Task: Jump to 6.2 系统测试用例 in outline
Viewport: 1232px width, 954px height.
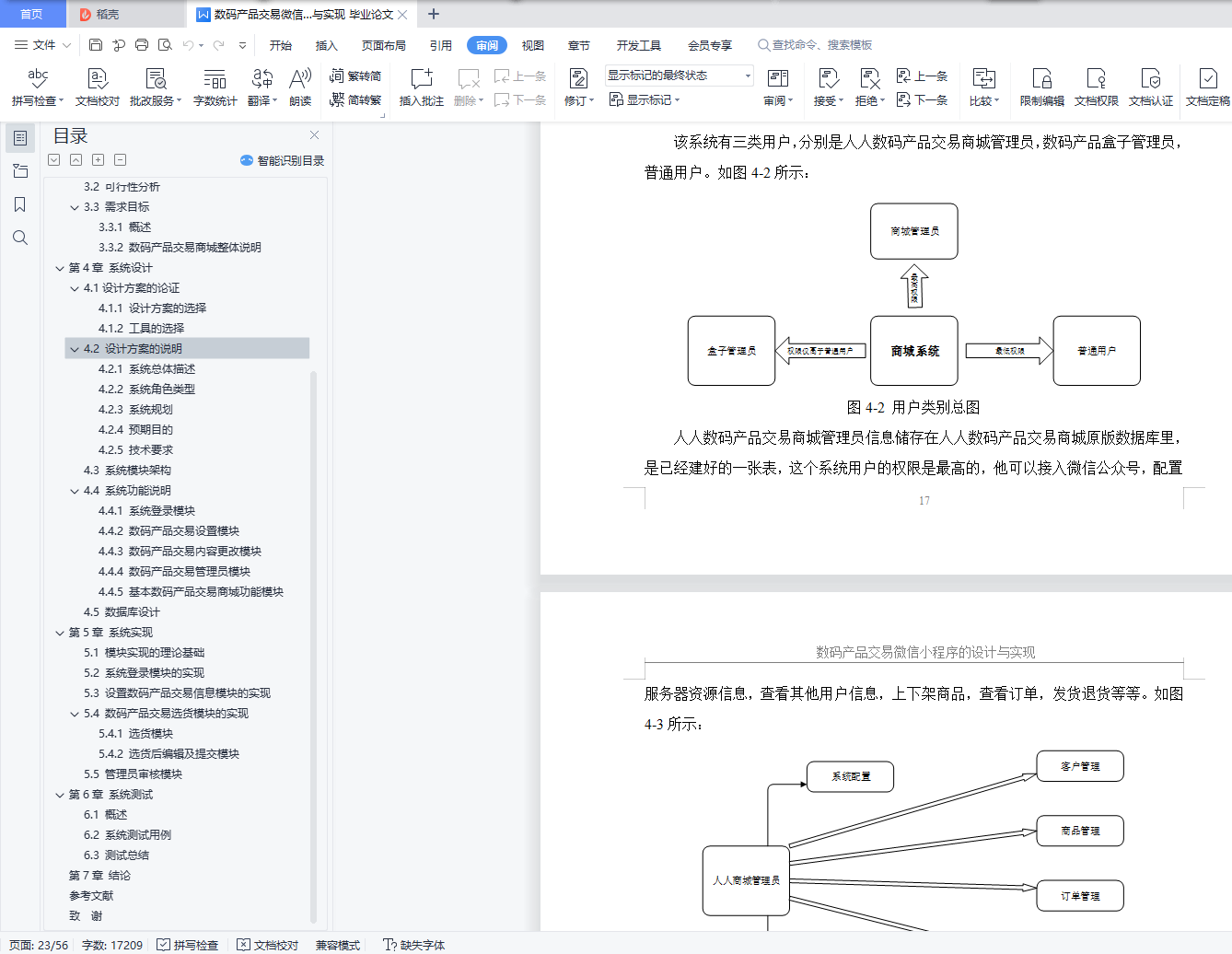Action: pos(127,835)
